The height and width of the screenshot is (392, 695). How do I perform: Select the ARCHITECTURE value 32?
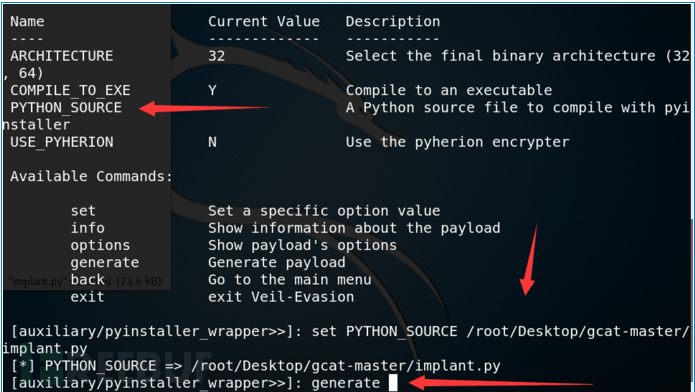[216, 56]
